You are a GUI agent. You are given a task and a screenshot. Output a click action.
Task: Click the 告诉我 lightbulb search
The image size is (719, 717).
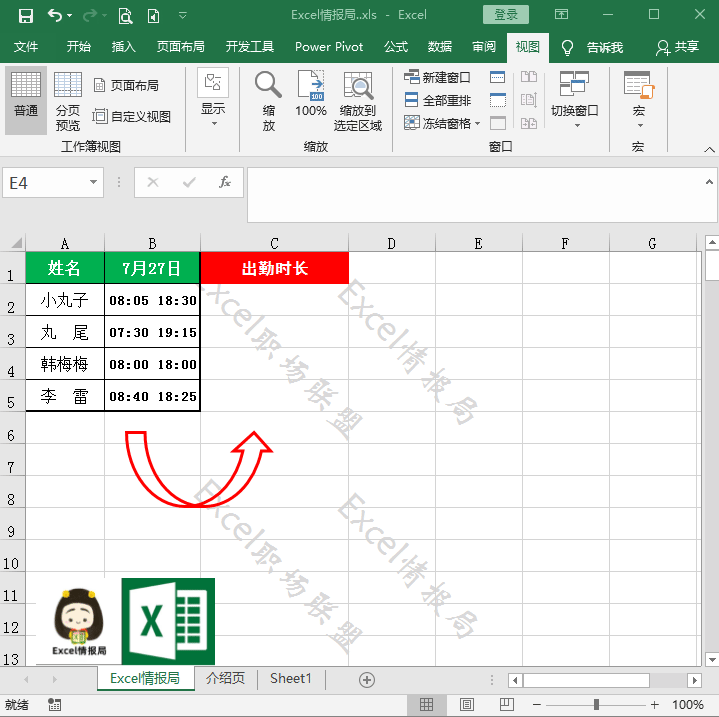tap(592, 47)
